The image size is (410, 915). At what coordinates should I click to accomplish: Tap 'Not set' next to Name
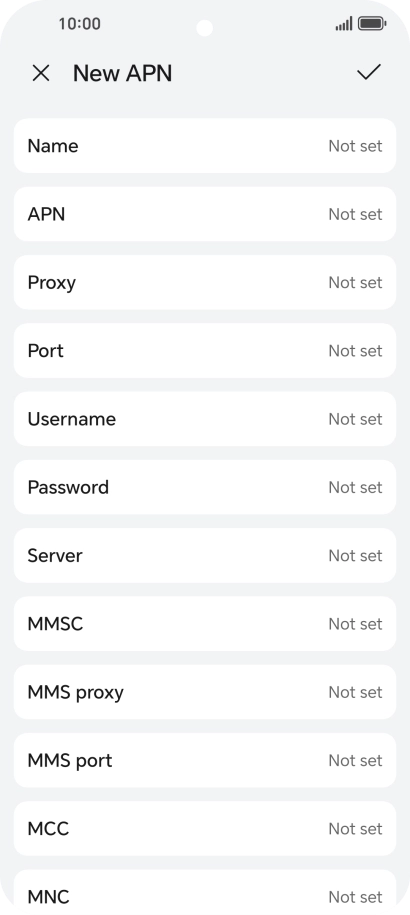(355, 146)
